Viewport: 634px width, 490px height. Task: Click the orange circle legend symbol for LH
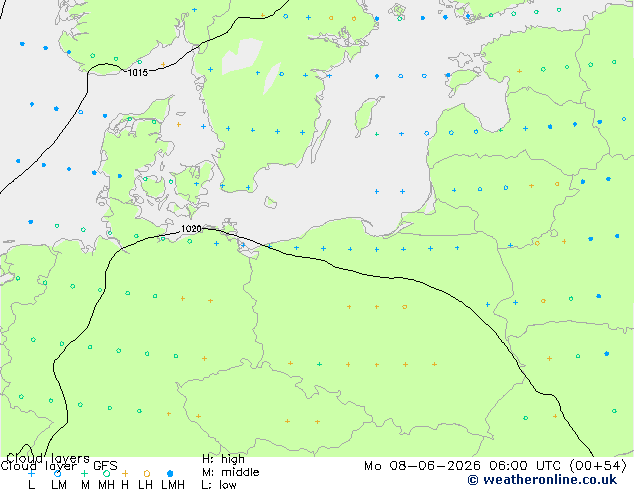pos(147,473)
